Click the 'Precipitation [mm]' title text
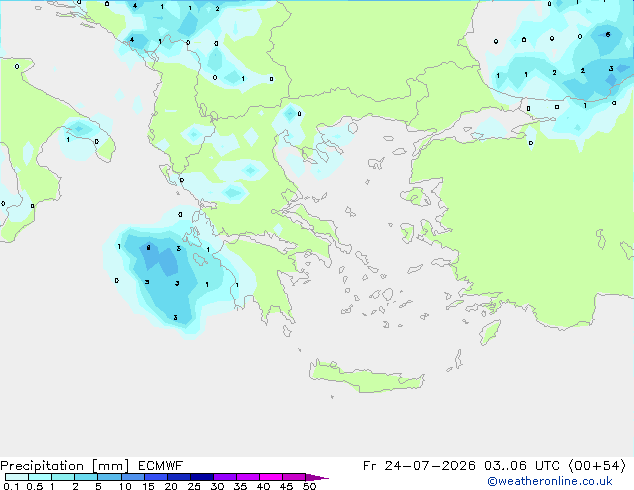 pos(65,466)
